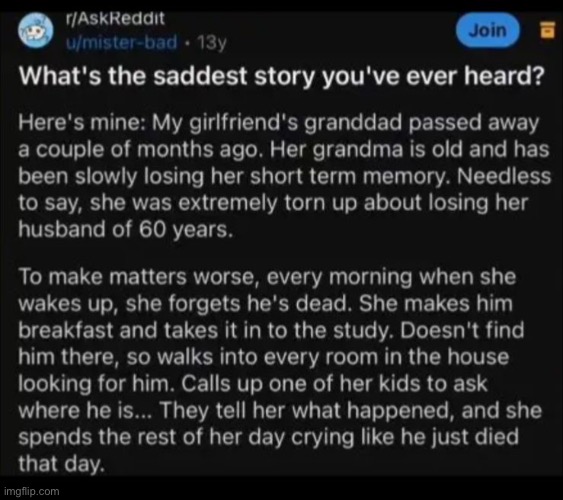Screen dimensions: 563x500
Task: Click the final words "that day."
Action: [61, 463]
